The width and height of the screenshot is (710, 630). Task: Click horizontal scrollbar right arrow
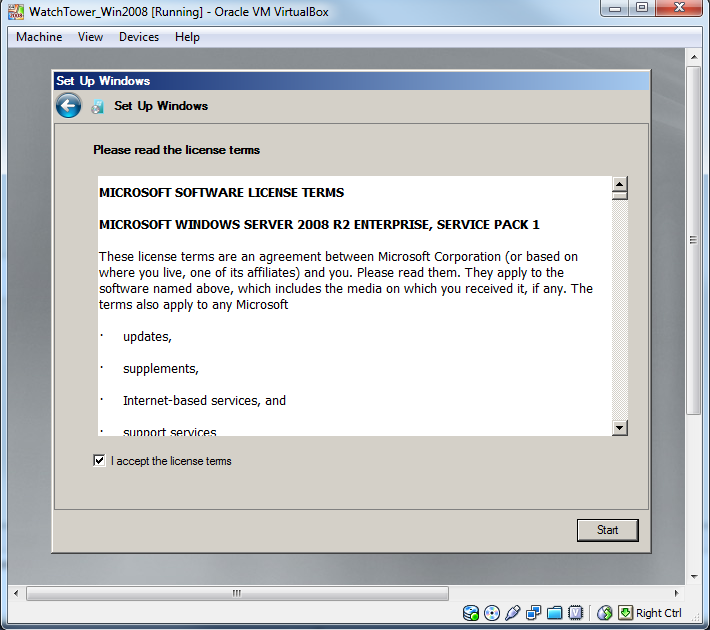click(x=676, y=593)
